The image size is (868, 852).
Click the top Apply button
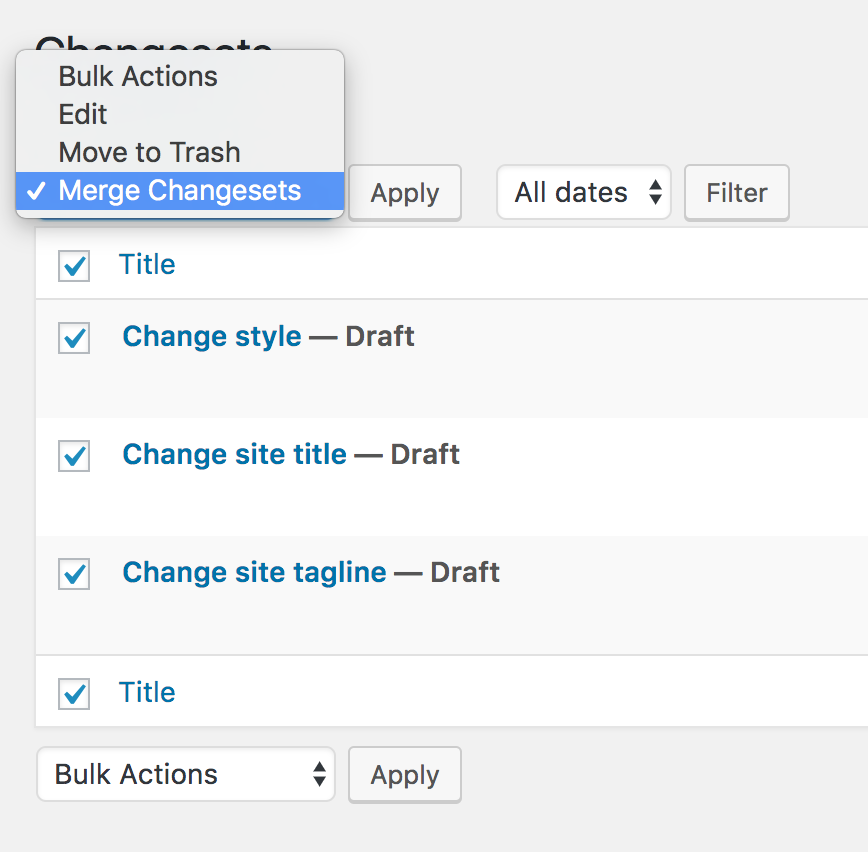tap(404, 193)
